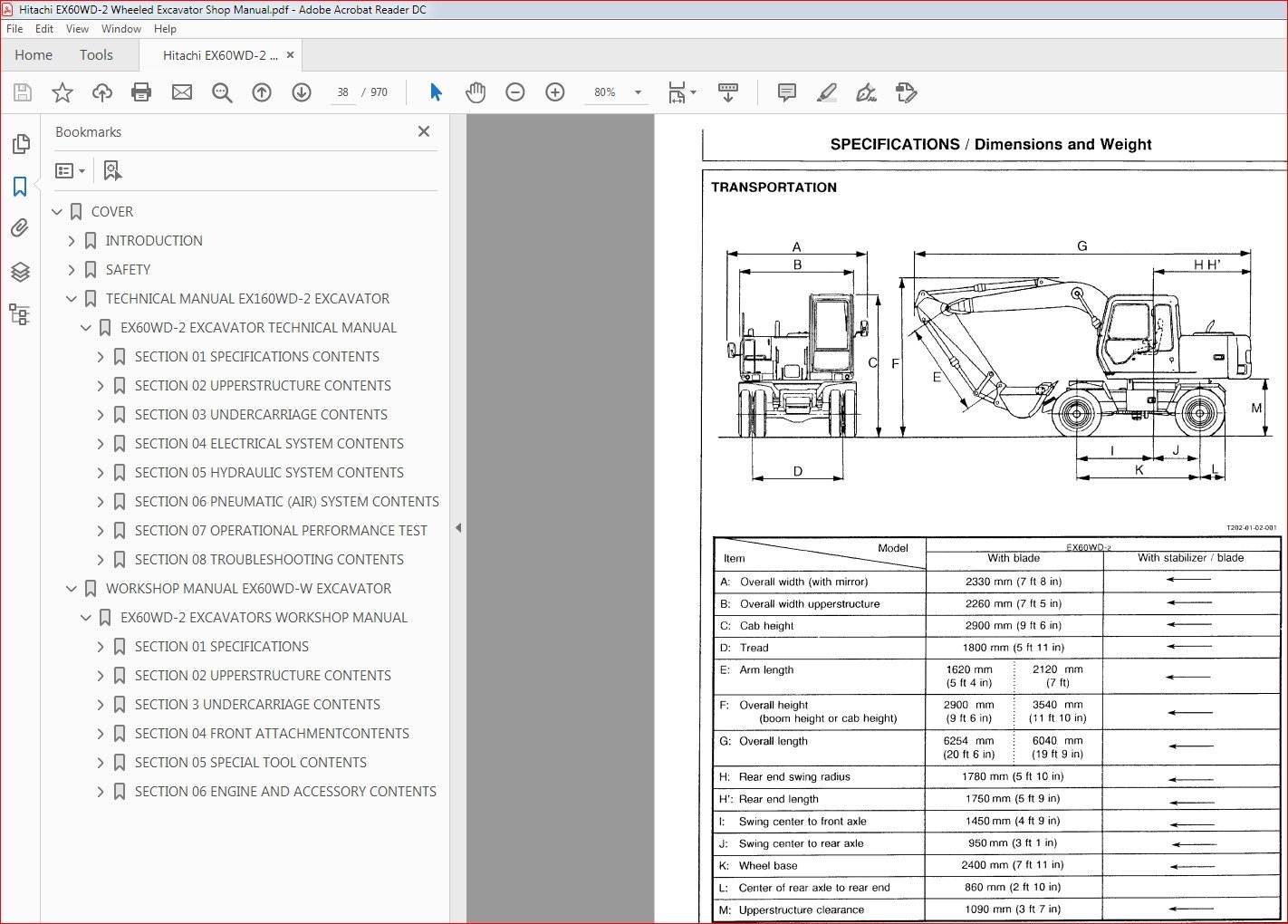Open EX60WD-2 EXCAVATOR TECHNICAL MANUAL bookmark

pyautogui.click(x=258, y=328)
